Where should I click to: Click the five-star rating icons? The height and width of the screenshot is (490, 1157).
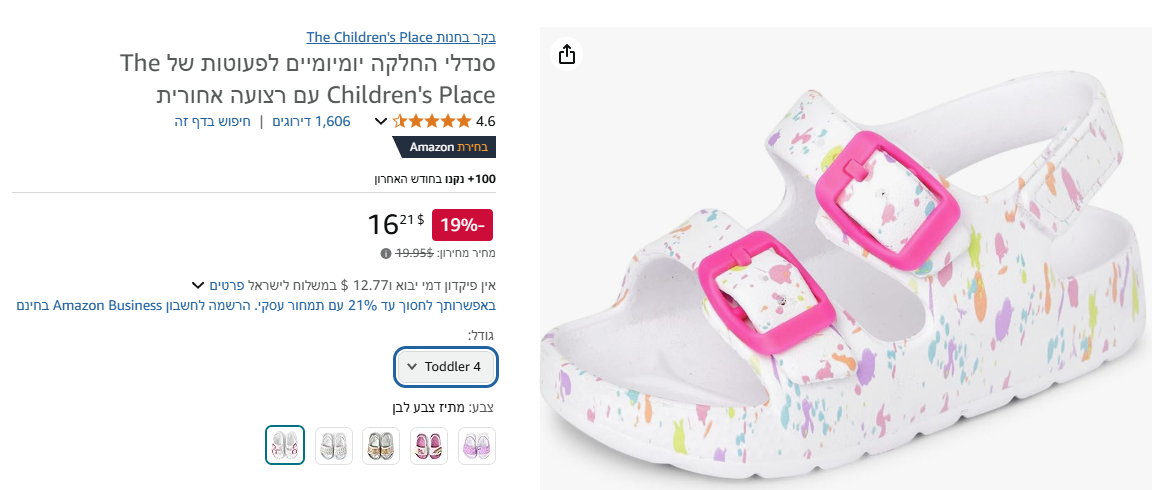point(431,121)
